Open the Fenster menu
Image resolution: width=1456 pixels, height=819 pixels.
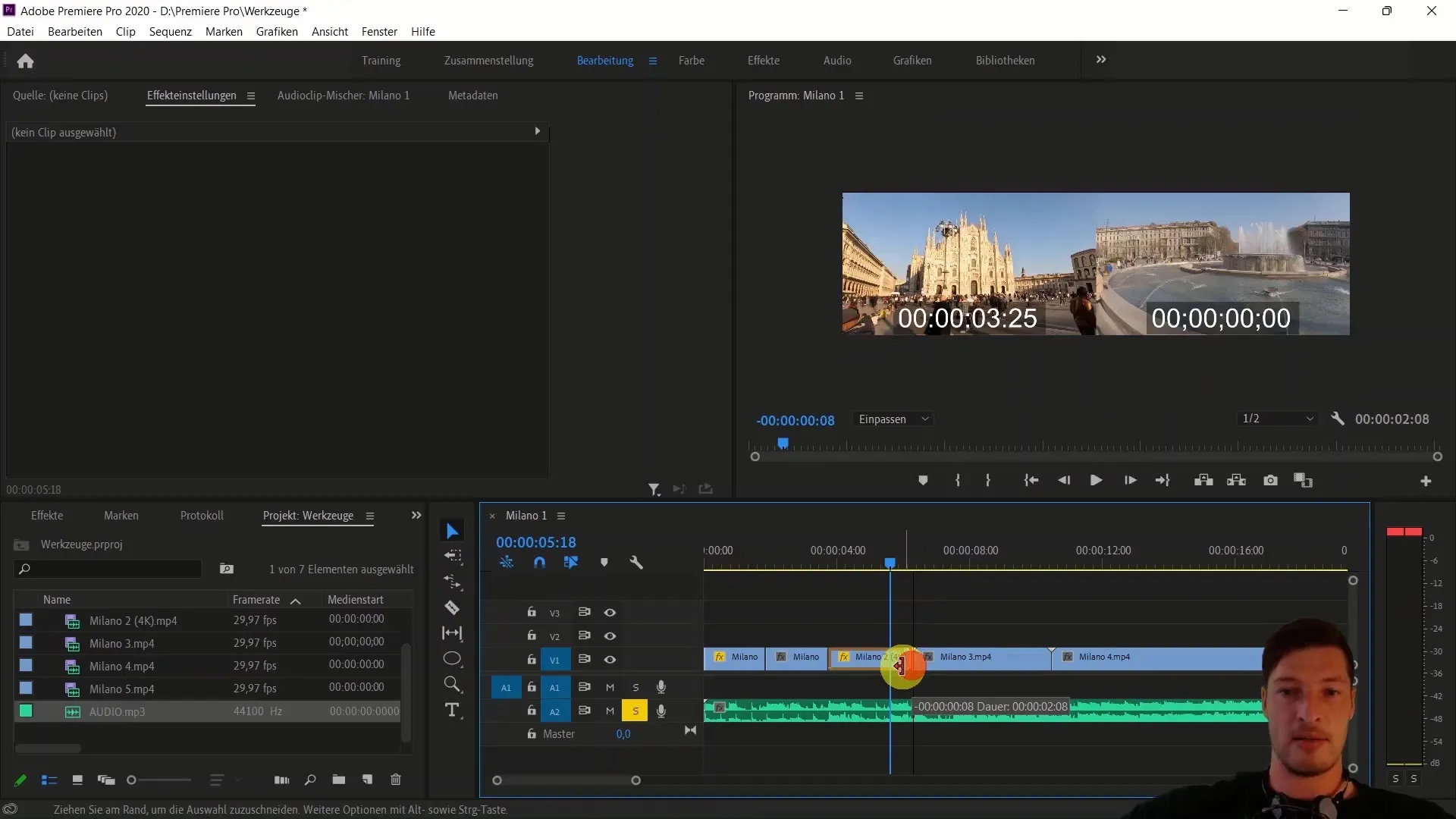tap(379, 32)
